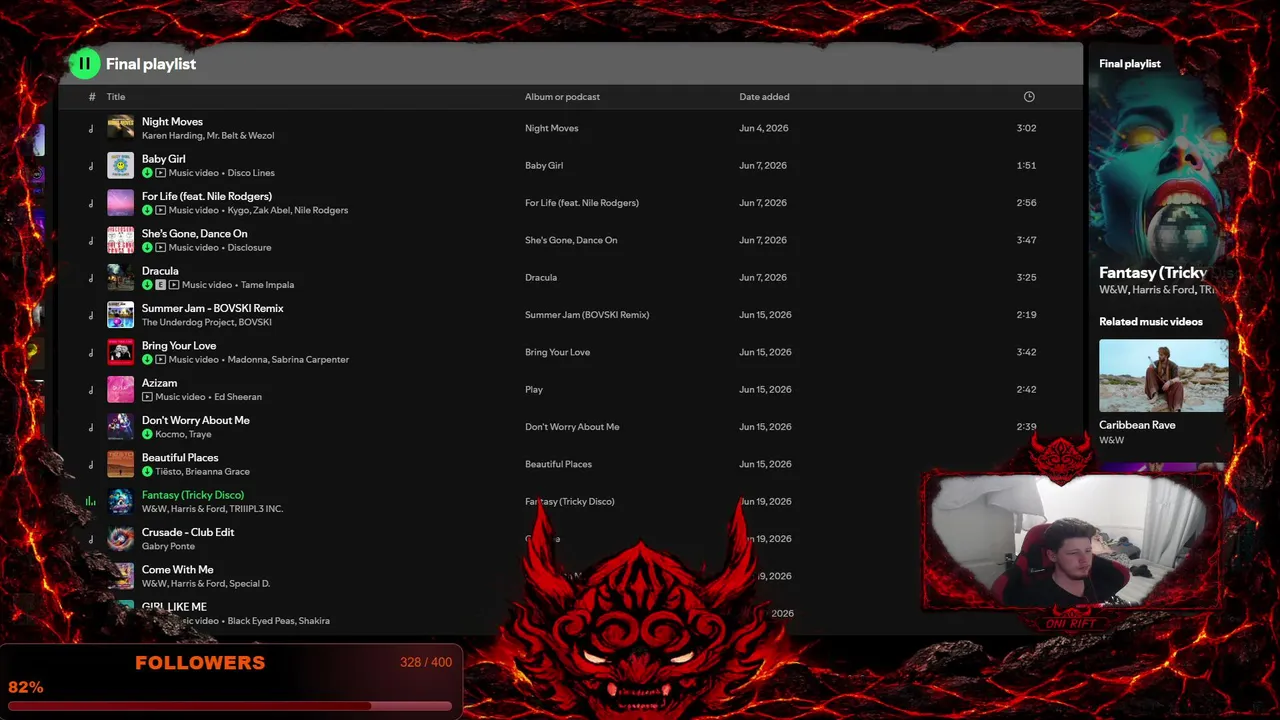Click the downloaded icon on the Dracula row
The height and width of the screenshot is (720, 1280).
(x=147, y=285)
